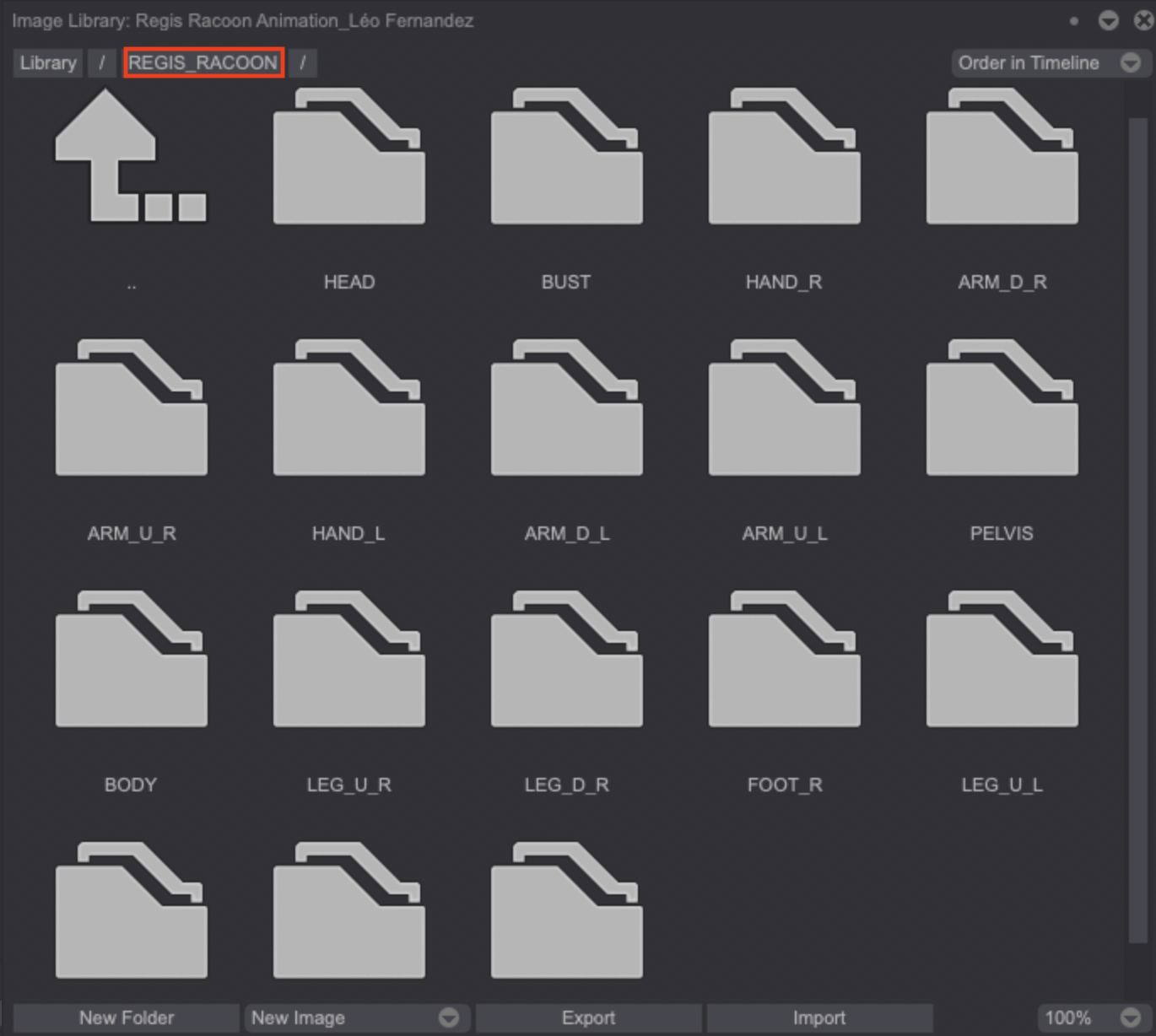The image size is (1156, 1036).
Task: Go to Library root via the breadcrumb
Action: [47, 62]
